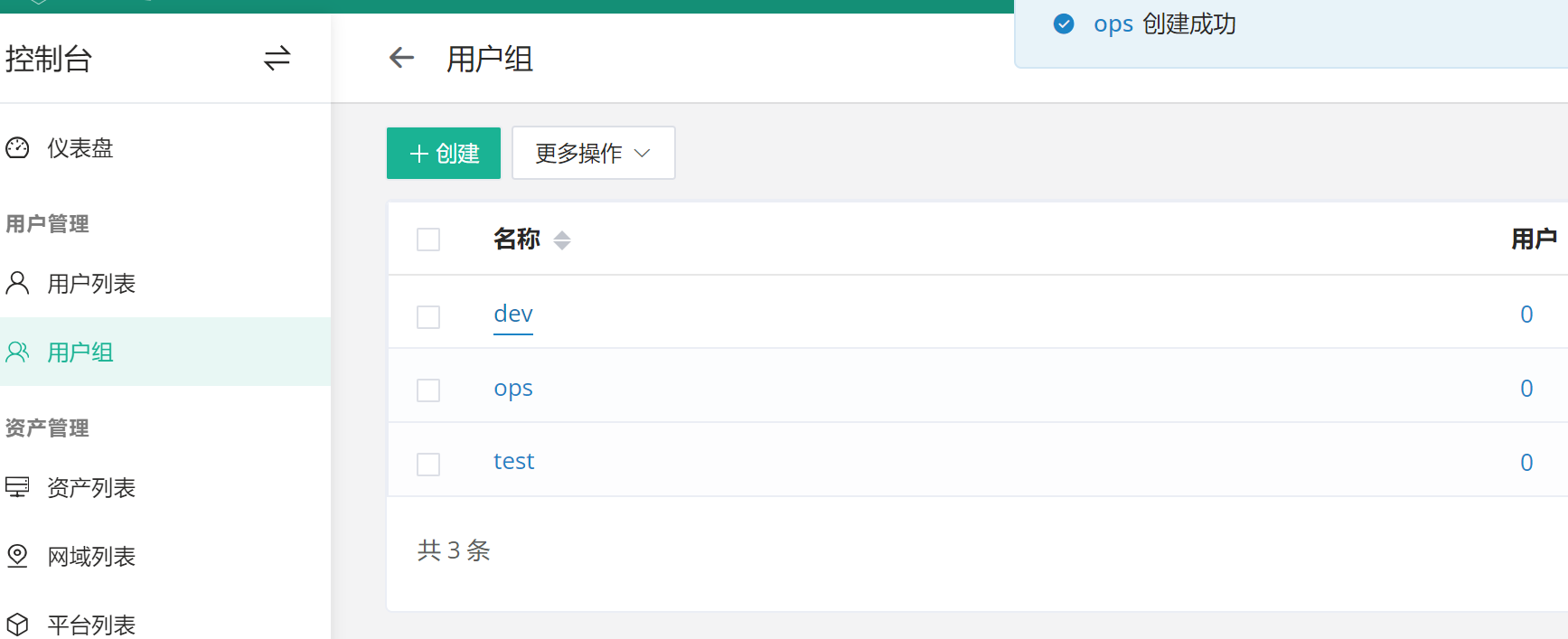Click the back arrow beside 用户组 title

tap(401, 59)
